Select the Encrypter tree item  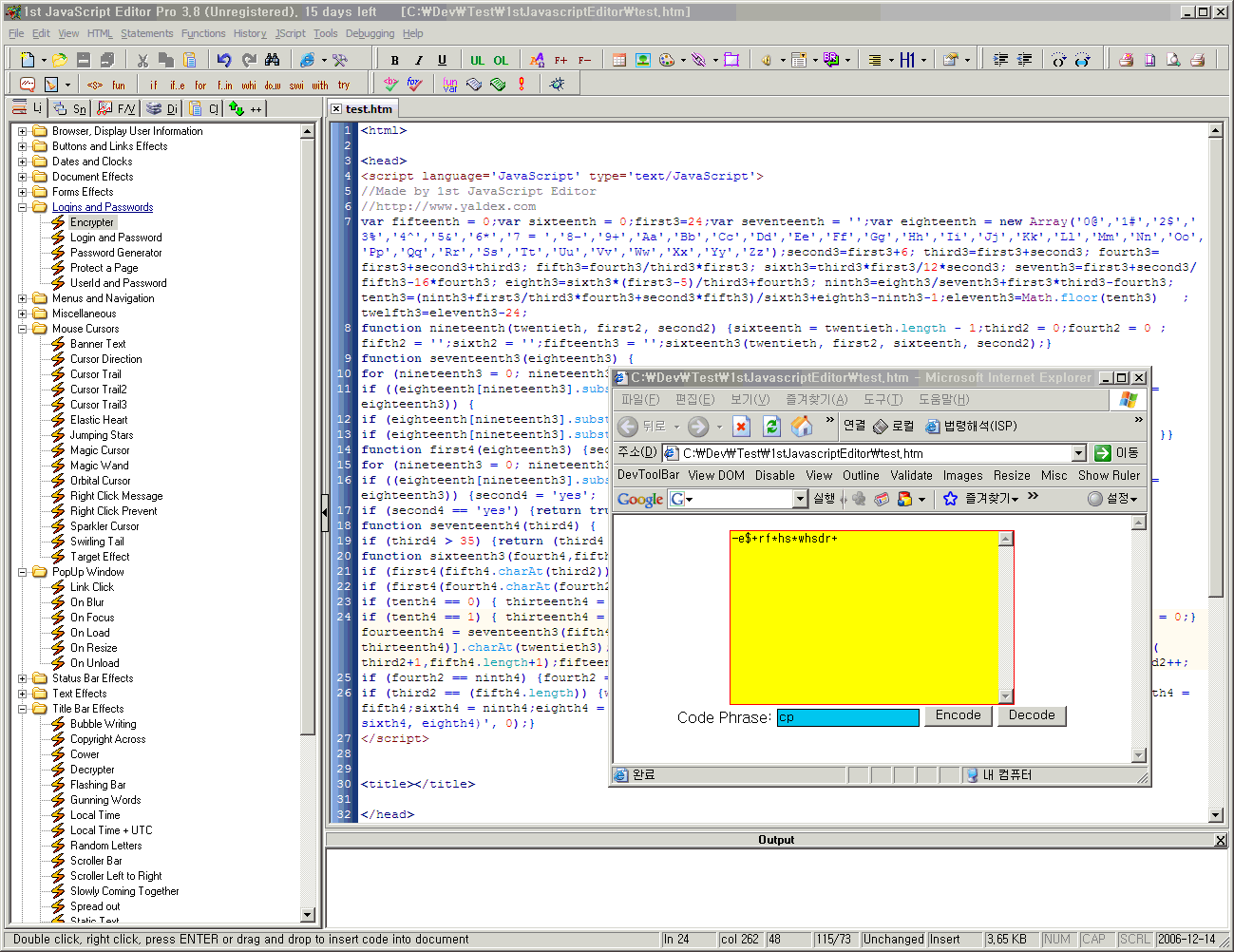pyautogui.click(x=92, y=222)
